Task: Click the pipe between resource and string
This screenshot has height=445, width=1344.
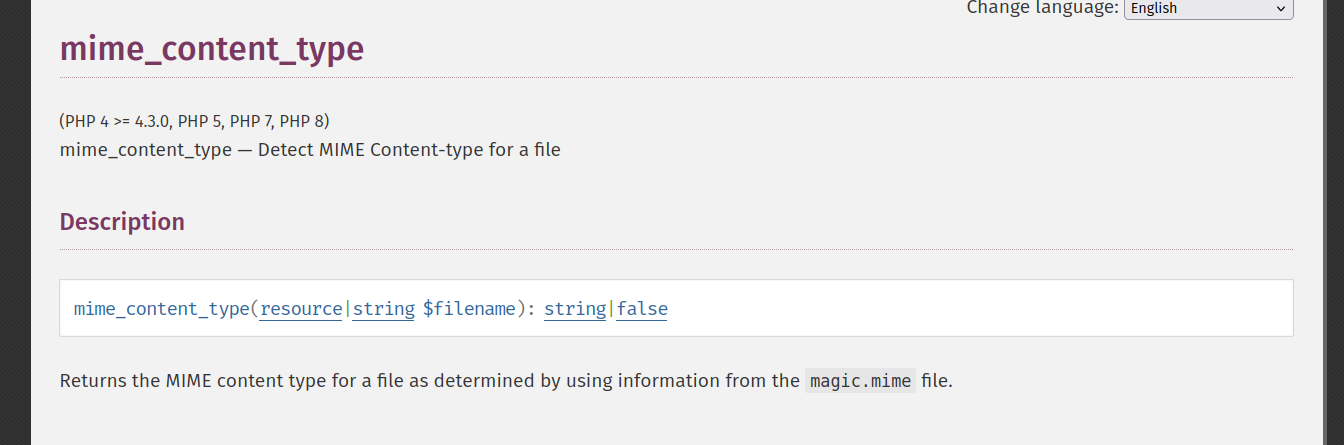Action: coord(347,309)
